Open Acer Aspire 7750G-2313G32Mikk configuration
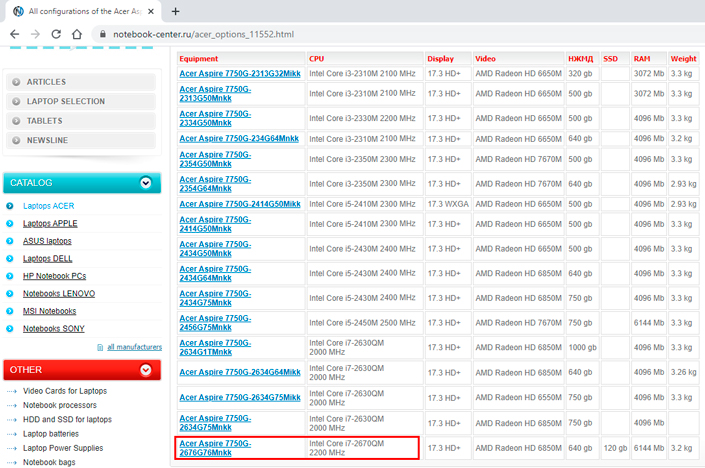Screen dimensions: 705x468 tap(240, 74)
